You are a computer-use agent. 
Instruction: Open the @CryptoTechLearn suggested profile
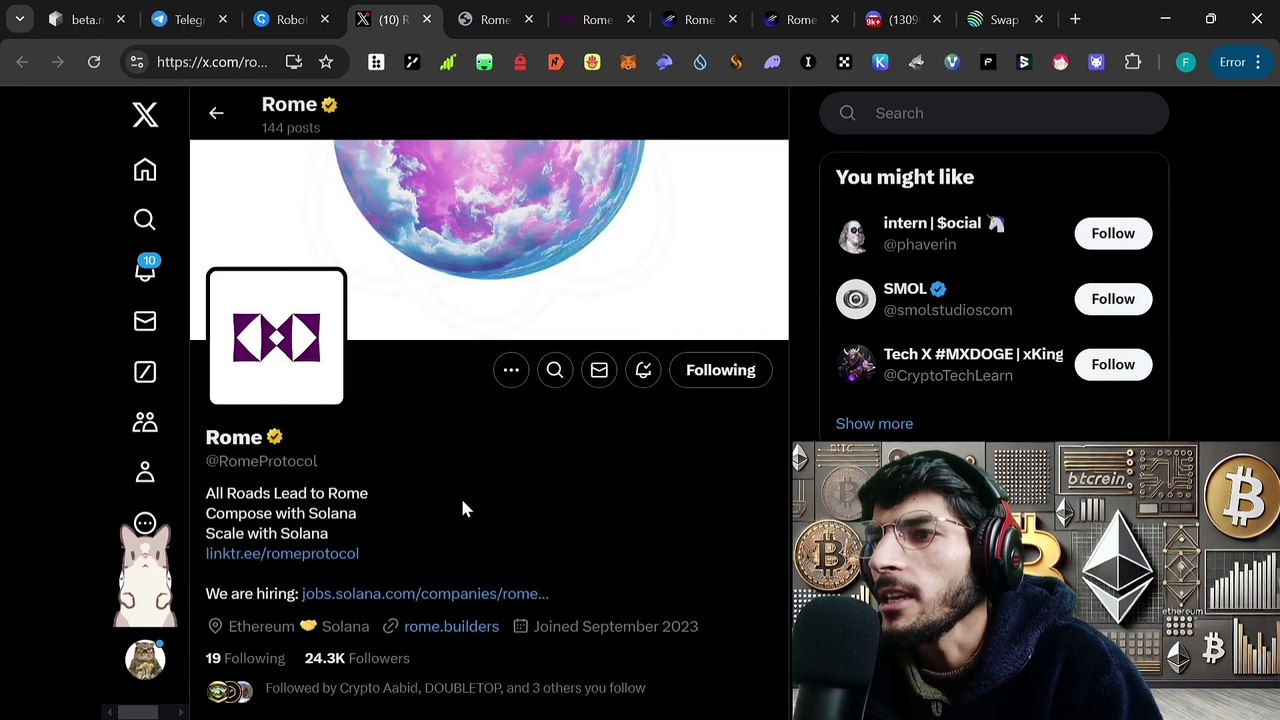tap(948, 375)
